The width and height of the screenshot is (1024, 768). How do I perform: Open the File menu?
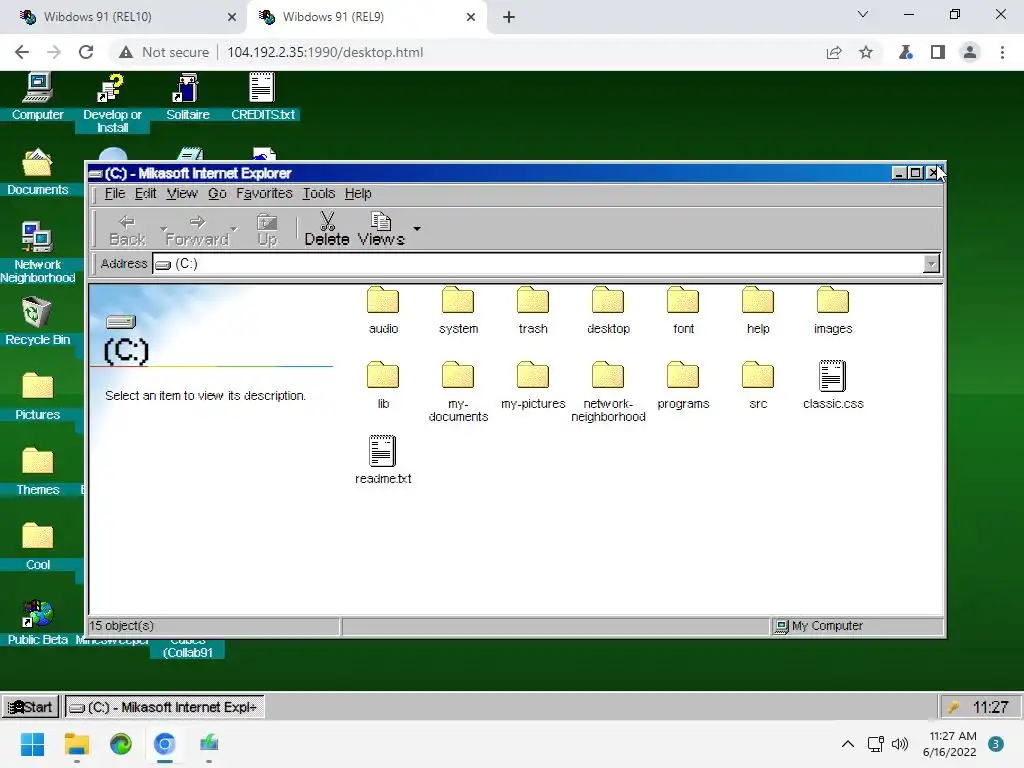114,193
